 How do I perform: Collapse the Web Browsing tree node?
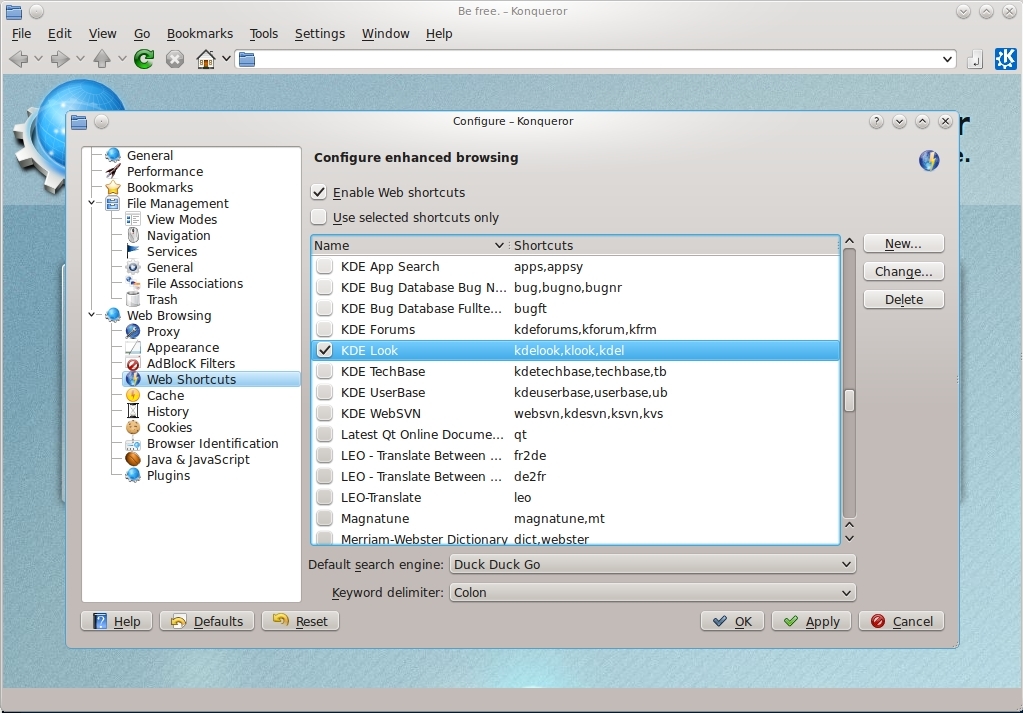click(92, 315)
